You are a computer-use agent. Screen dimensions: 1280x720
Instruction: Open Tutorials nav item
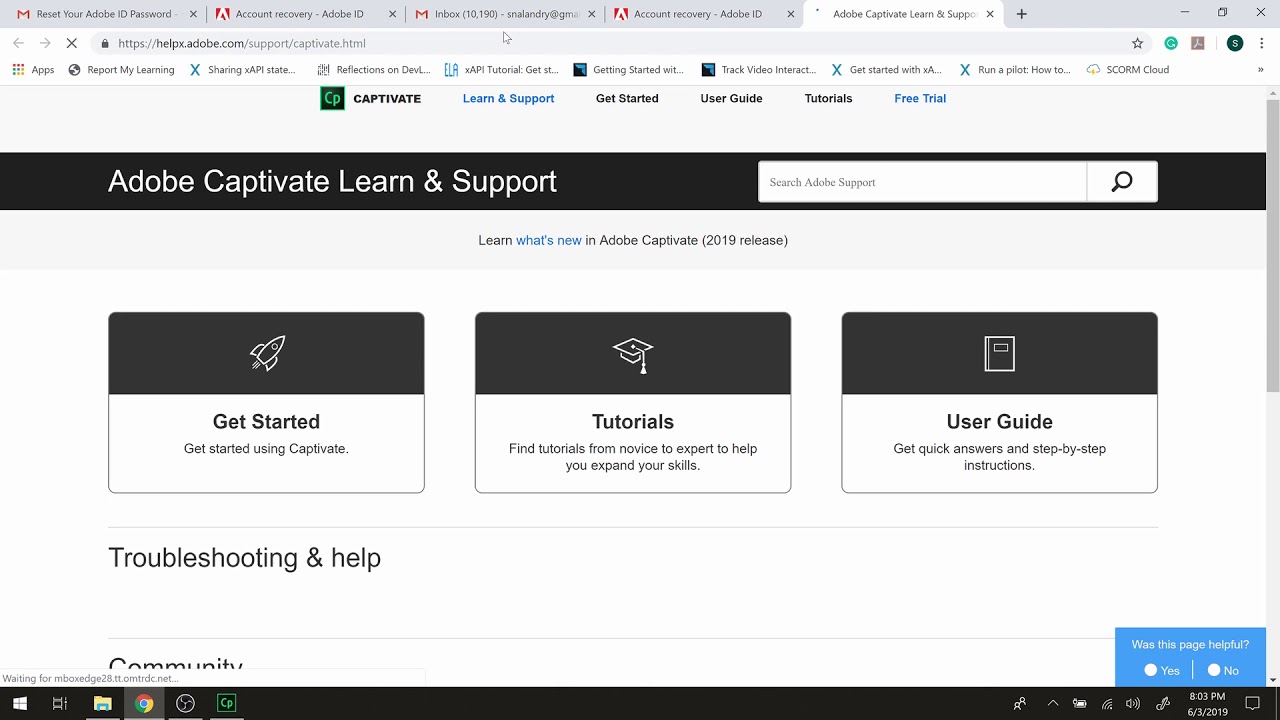point(828,98)
